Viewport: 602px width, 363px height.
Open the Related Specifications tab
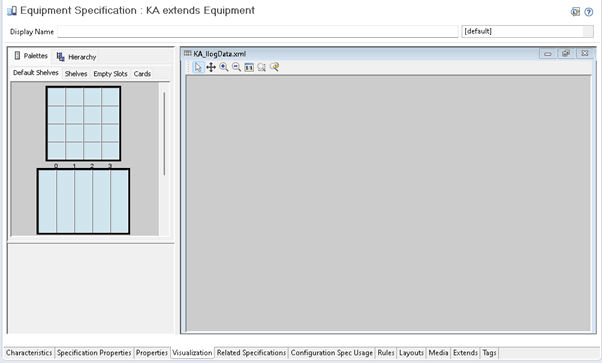[251, 353]
